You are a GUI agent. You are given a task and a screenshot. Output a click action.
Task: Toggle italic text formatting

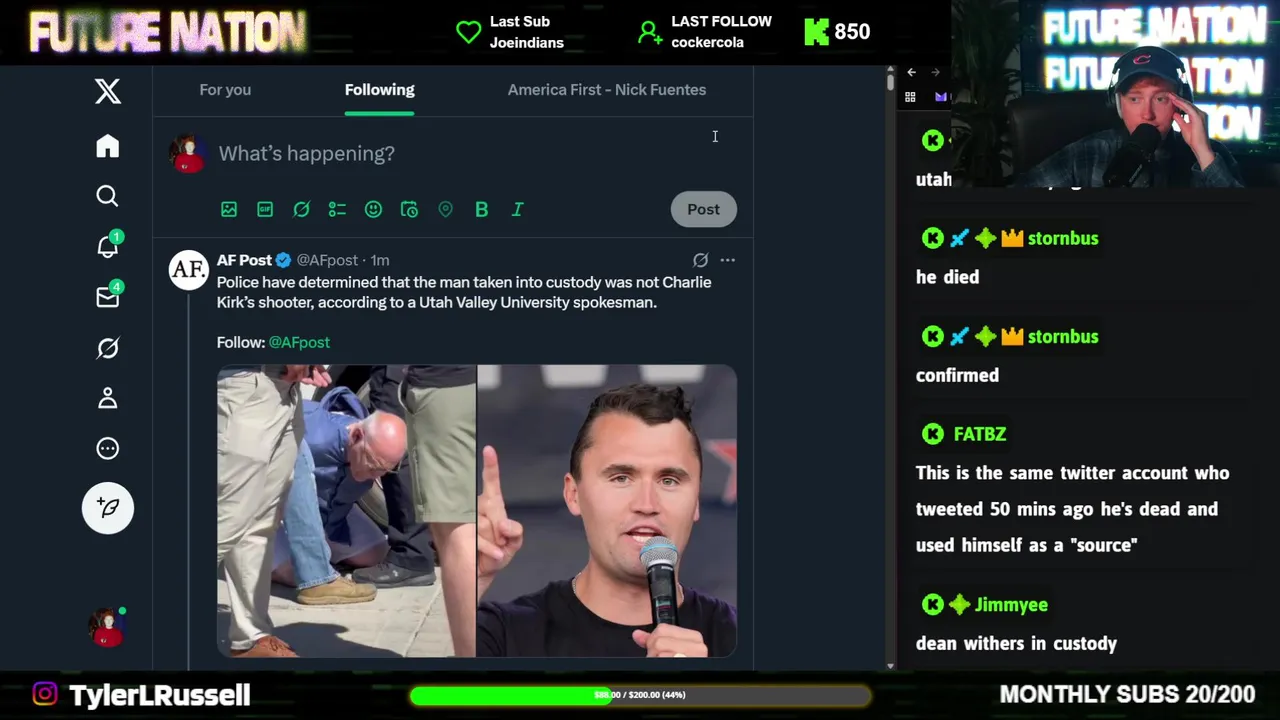(517, 209)
